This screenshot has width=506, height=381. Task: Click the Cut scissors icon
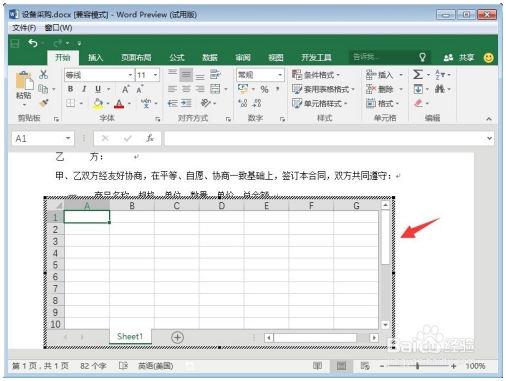[43, 74]
